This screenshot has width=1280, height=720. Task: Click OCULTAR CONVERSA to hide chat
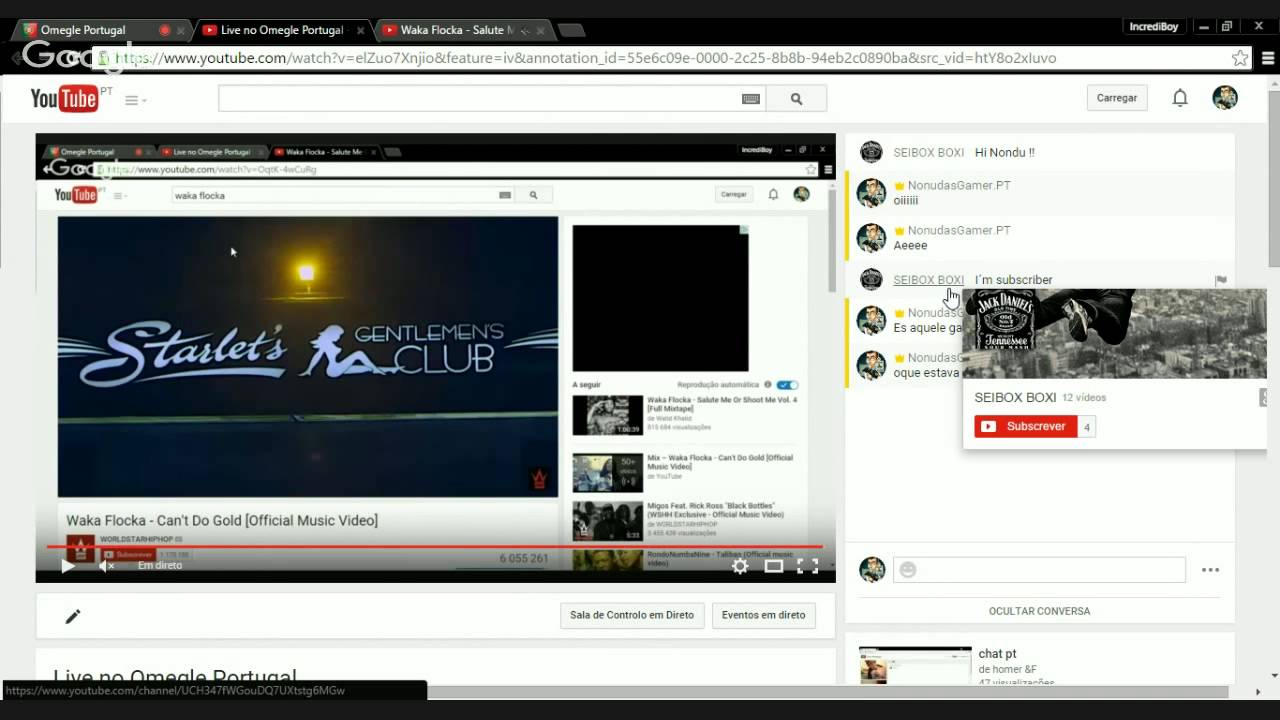click(x=1039, y=611)
